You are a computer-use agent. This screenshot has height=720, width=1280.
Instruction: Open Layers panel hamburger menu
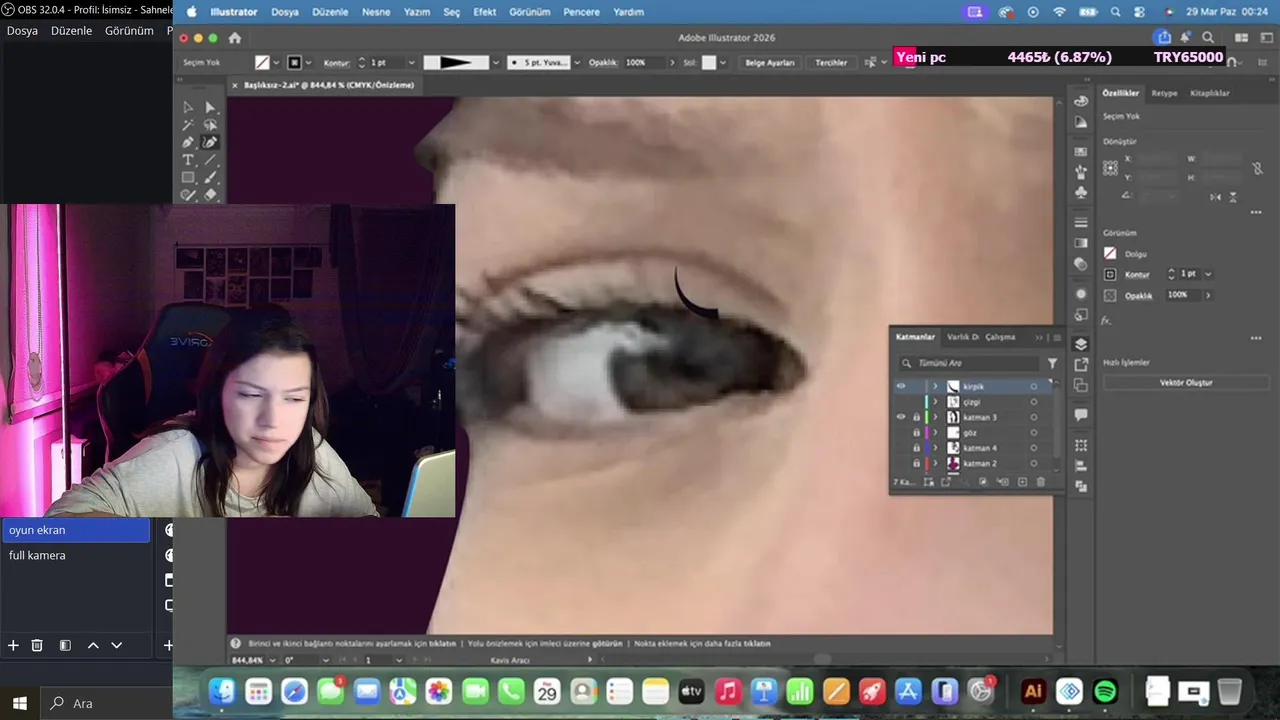[x=1057, y=337]
